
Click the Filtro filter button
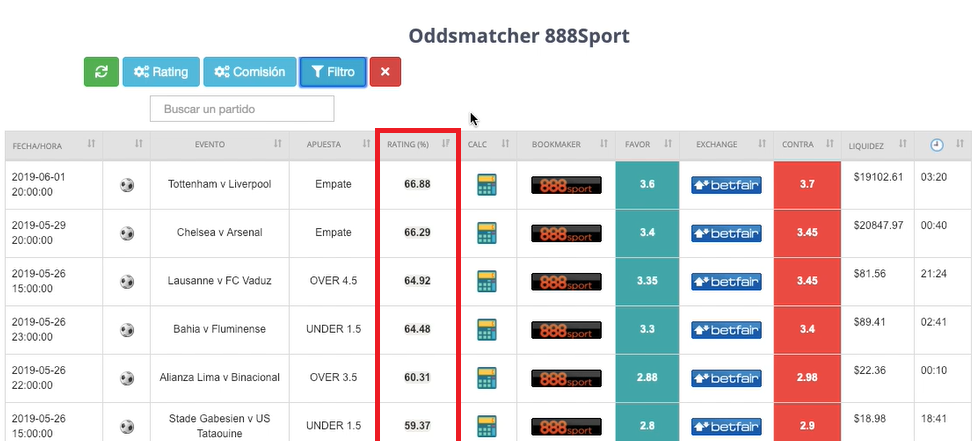click(333, 72)
